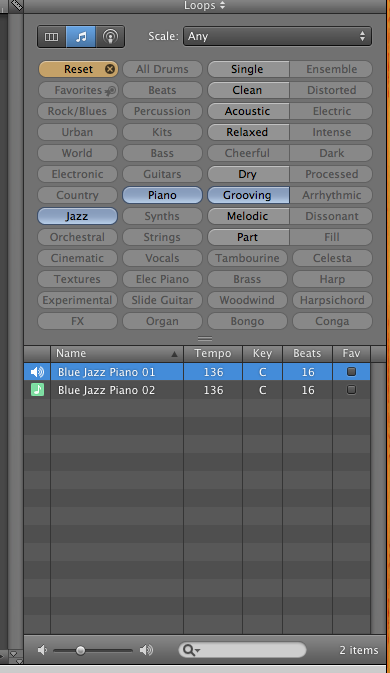Click the Elec Piano filter button

(x=162, y=279)
